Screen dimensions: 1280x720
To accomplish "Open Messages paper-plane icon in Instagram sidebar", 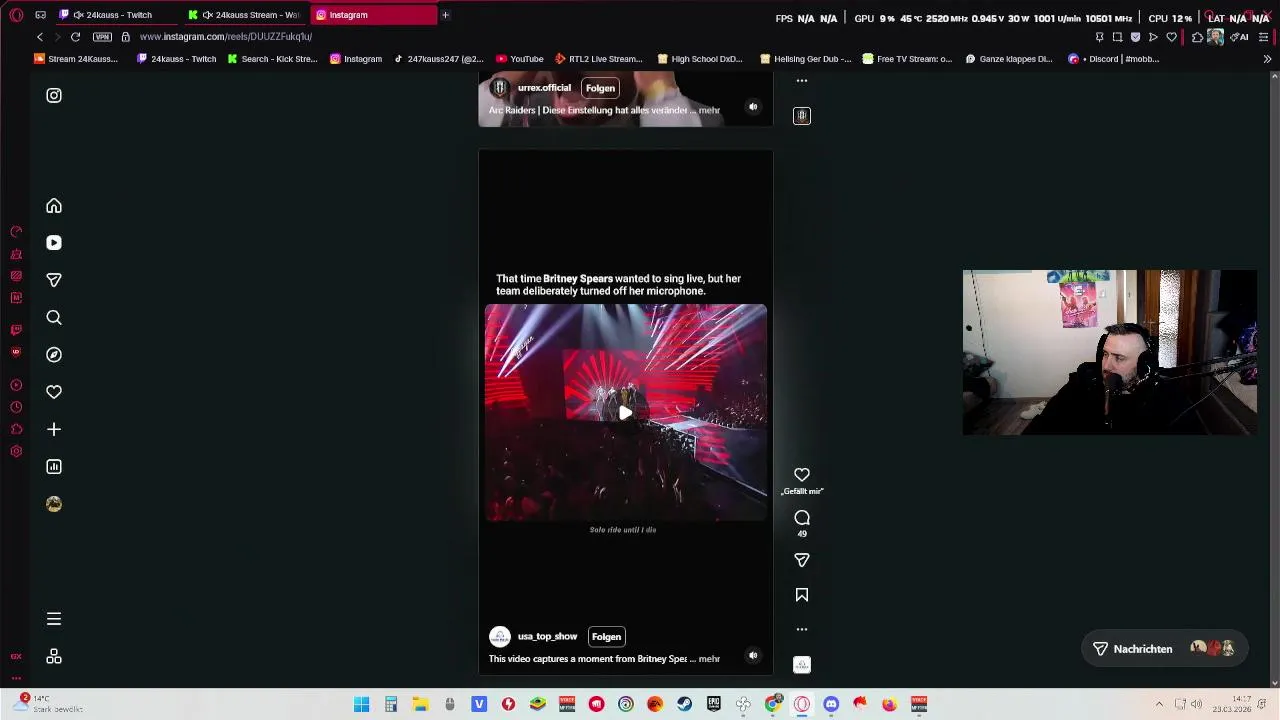I will point(54,280).
